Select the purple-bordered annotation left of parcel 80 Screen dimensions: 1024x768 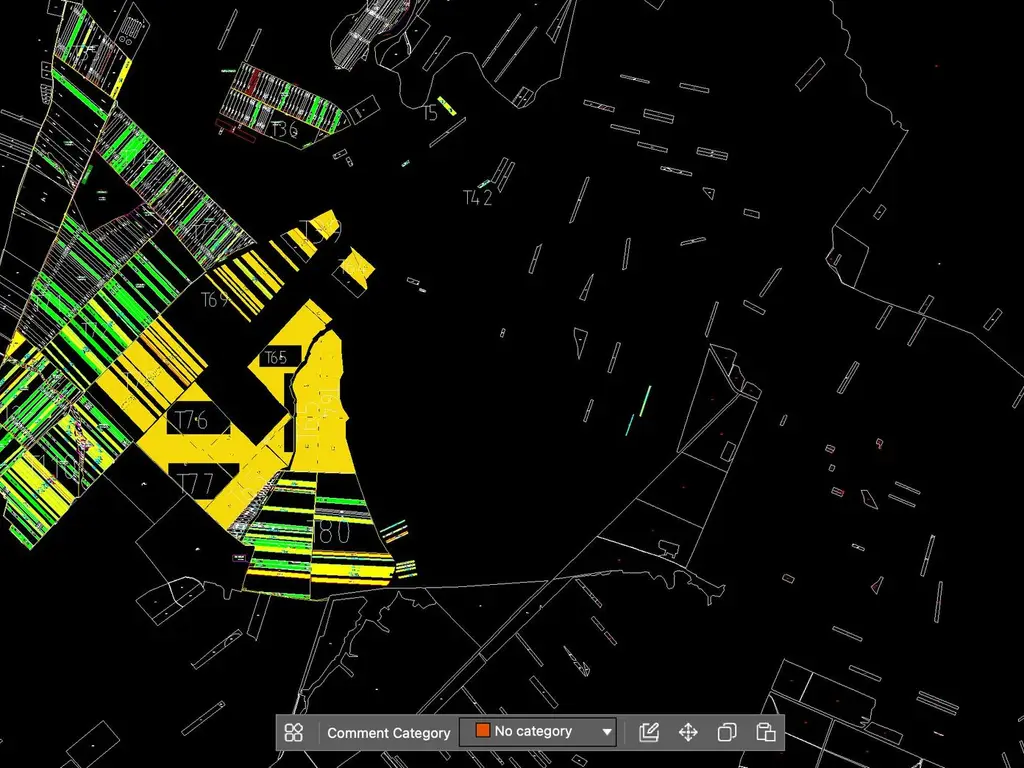239,558
